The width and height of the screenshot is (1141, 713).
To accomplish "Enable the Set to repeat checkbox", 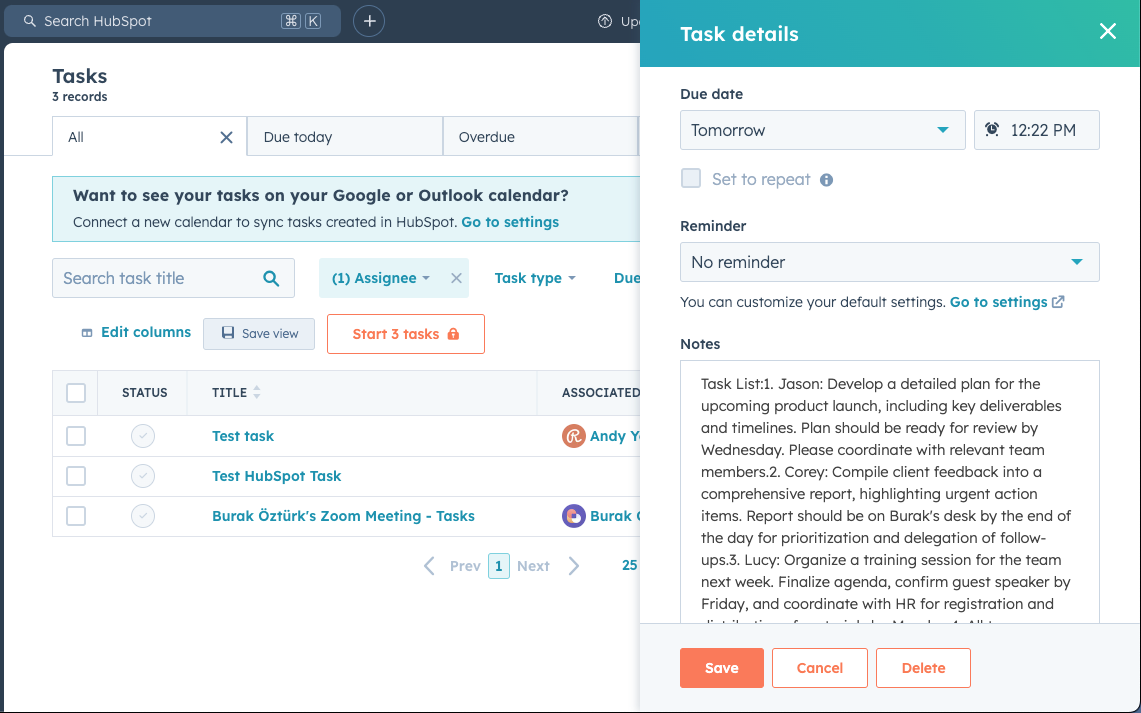I will click(691, 178).
